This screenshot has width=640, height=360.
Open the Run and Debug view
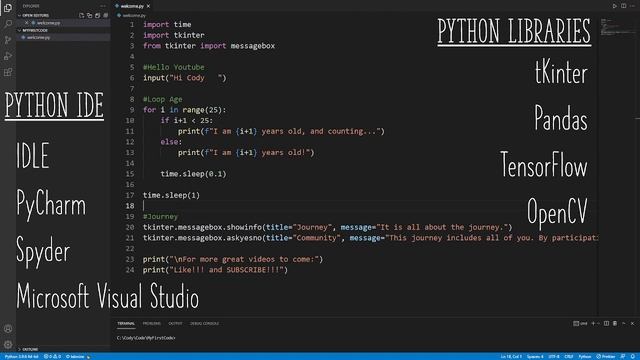8,56
